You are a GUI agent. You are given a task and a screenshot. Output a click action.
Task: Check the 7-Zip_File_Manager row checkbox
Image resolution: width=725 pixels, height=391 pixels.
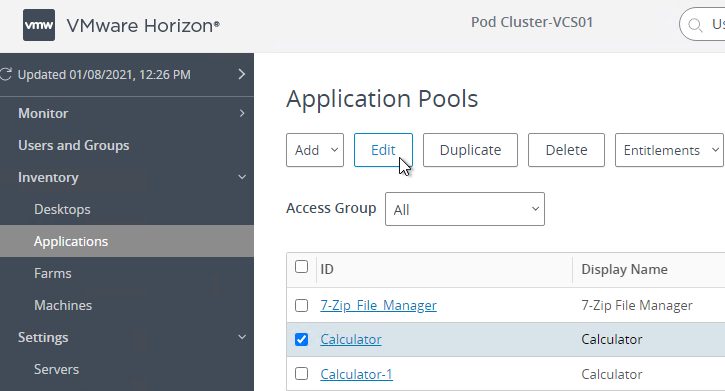click(x=301, y=305)
